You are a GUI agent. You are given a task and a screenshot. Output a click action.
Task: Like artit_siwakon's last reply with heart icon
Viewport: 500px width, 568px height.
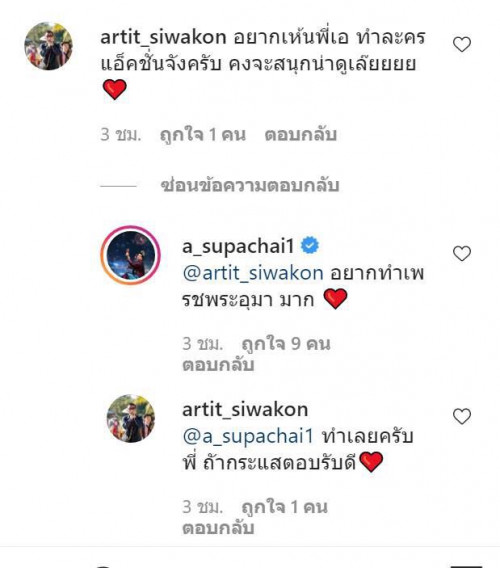(x=462, y=416)
